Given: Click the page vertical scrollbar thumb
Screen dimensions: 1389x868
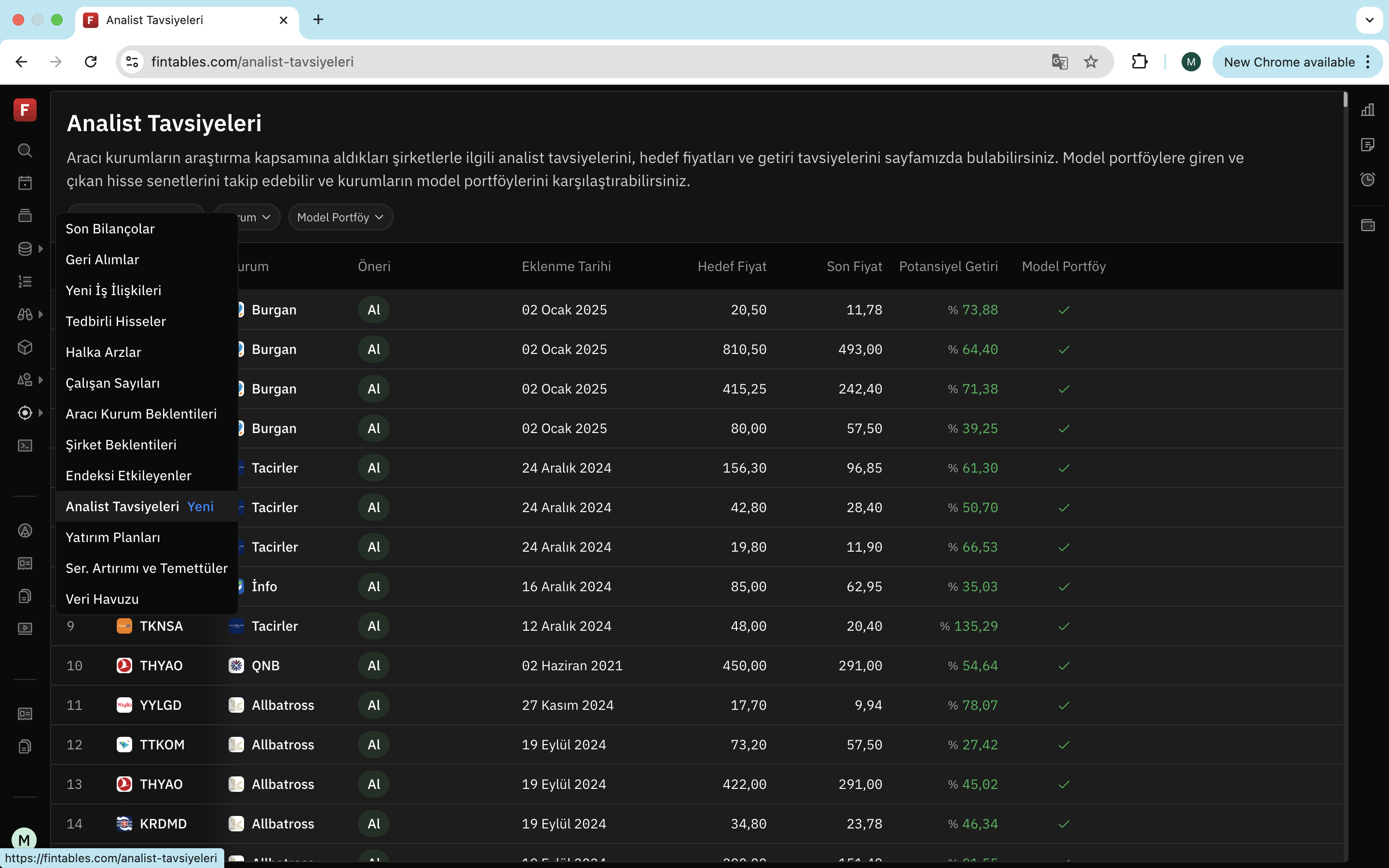Looking at the screenshot, I should pos(1346,100).
